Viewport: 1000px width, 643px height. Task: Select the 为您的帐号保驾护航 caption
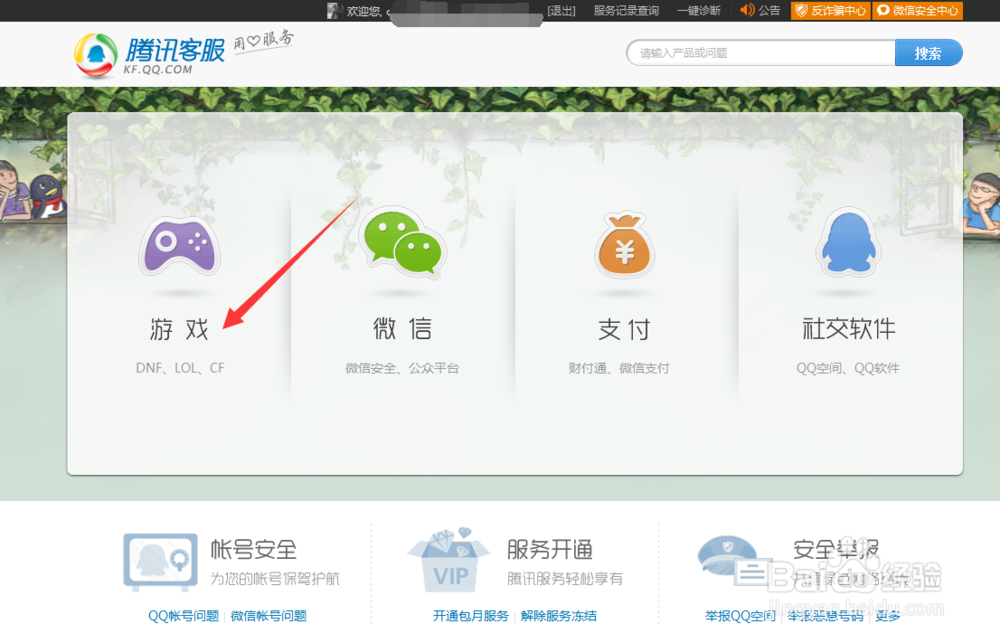275,579
